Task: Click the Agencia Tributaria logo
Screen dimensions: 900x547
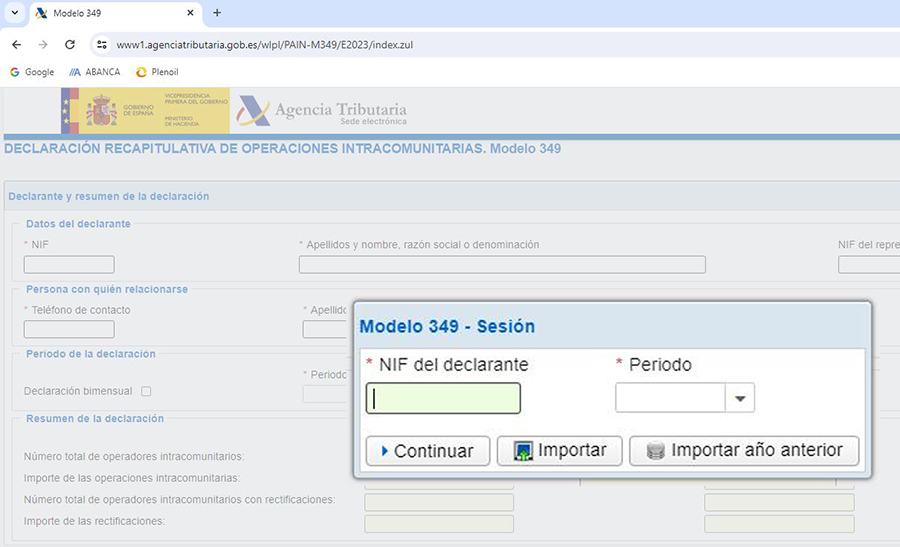Action: pyautogui.click(x=323, y=111)
